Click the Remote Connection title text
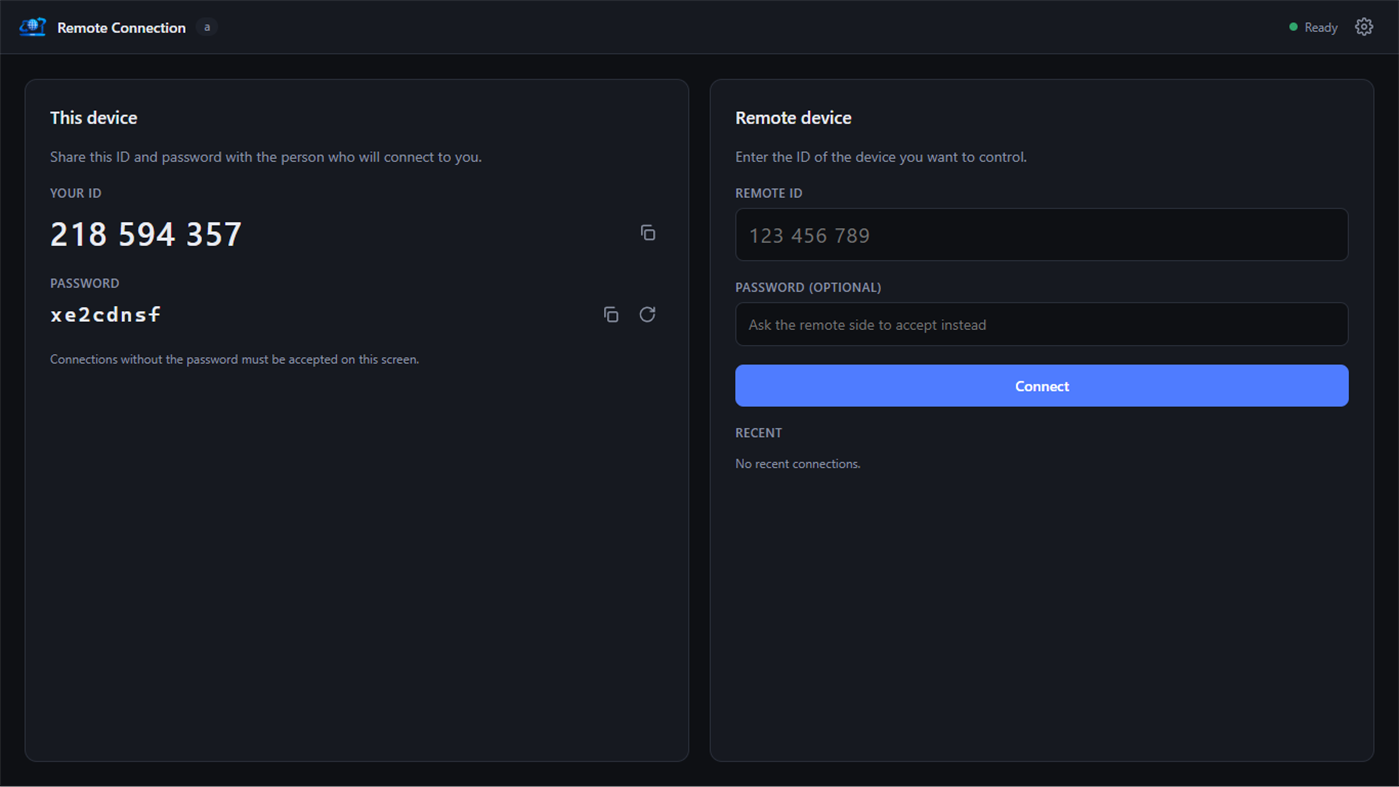1399x787 pixels. click(121, 28)
